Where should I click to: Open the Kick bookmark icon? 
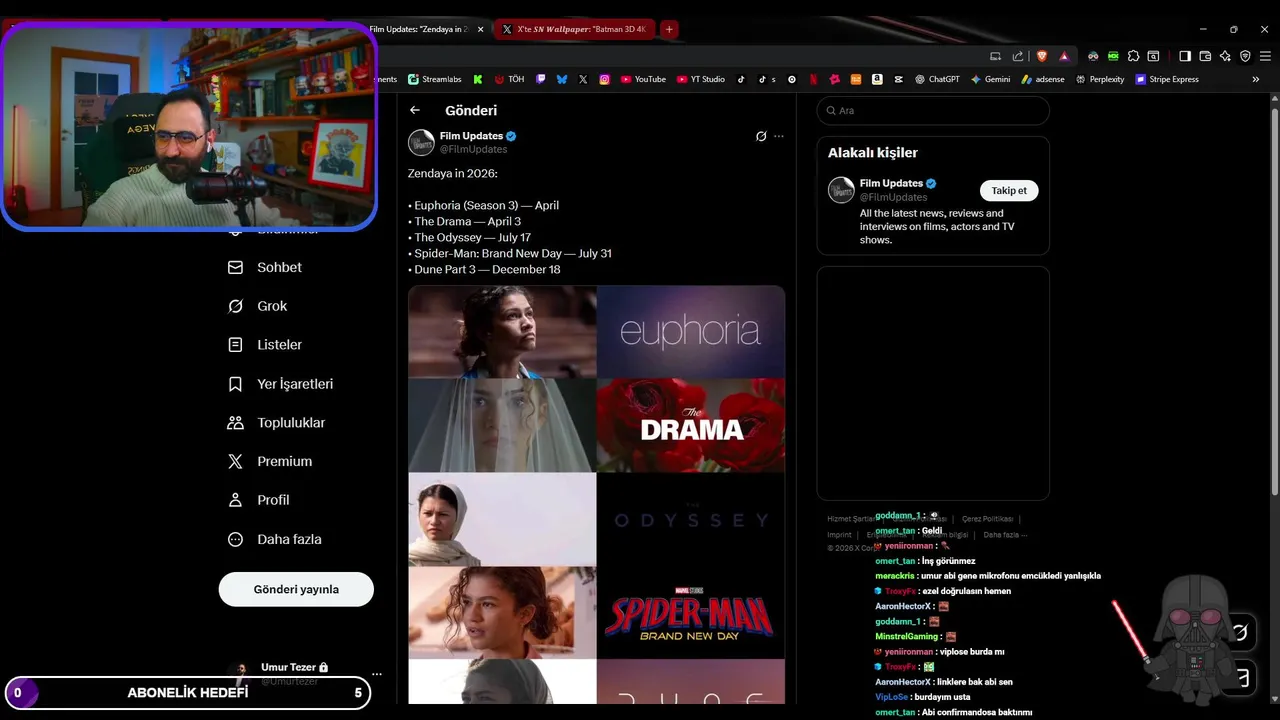point(478,79)
